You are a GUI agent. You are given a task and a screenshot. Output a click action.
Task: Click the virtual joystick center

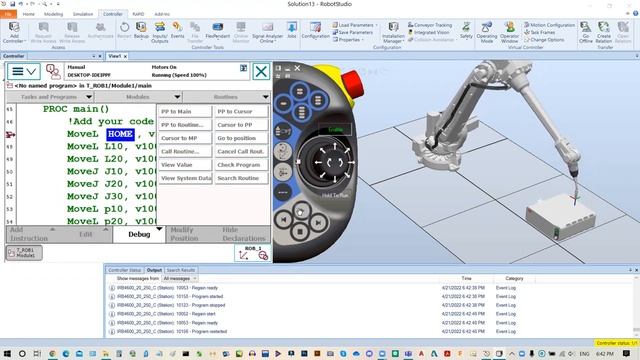[x=335, y=162]
